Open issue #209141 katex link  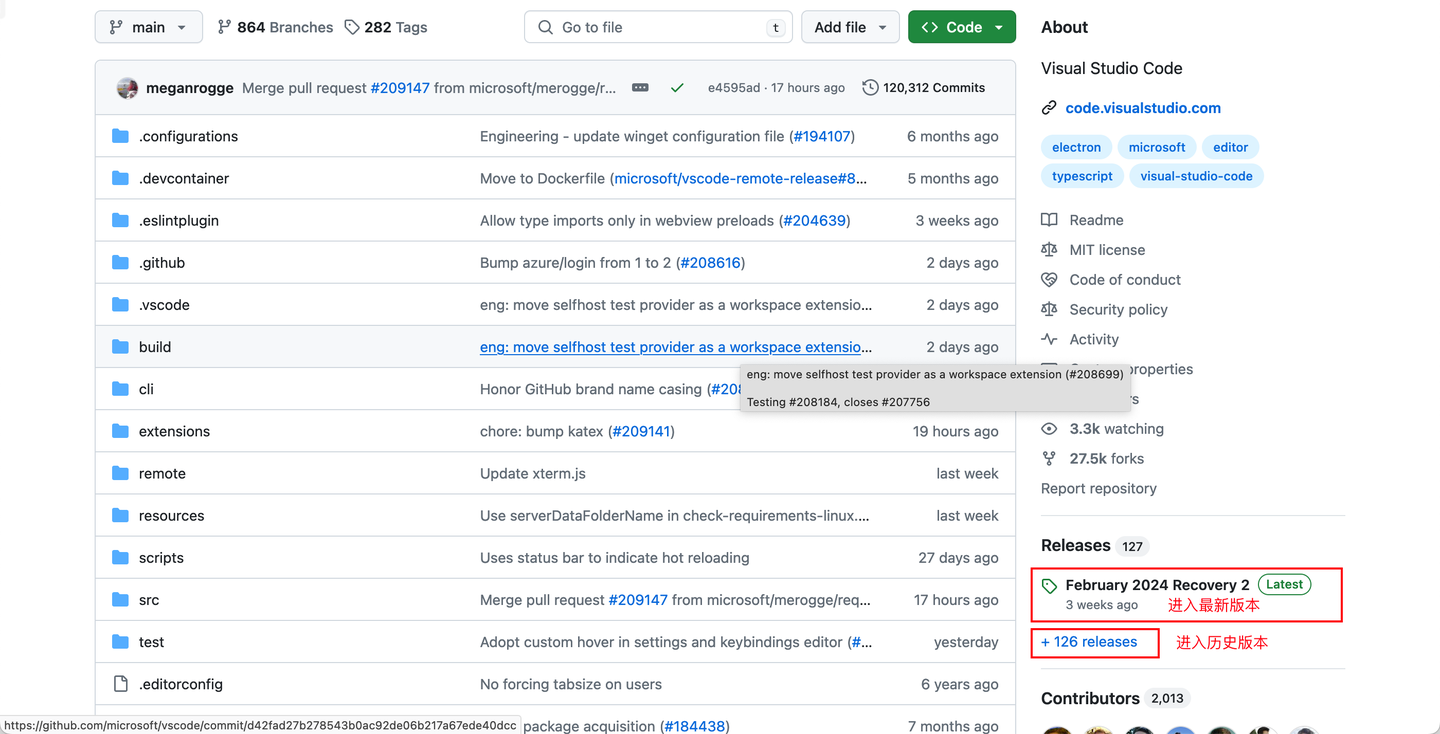tap(641, 431)
